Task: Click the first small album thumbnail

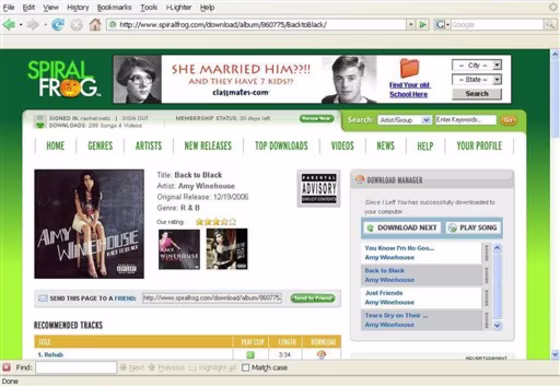Action: [179, 249]
